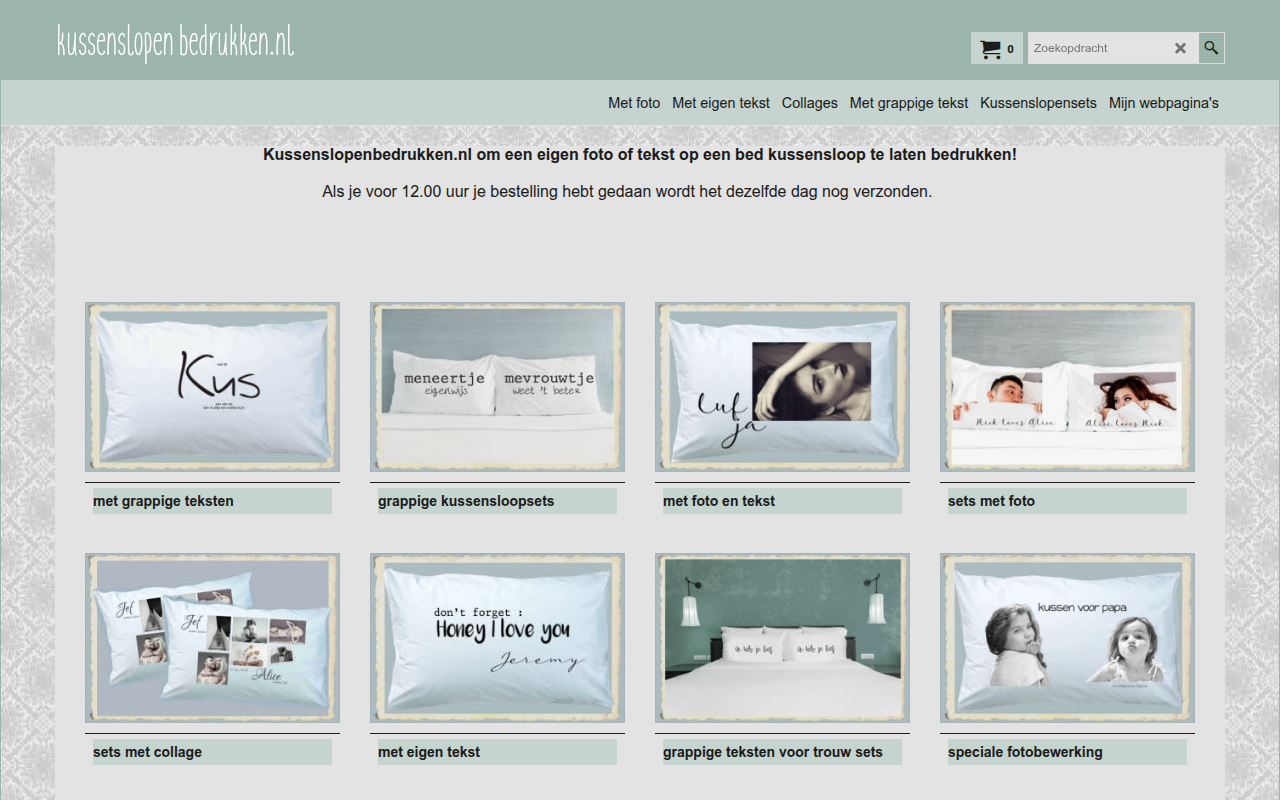Open the bedroom wedding set image
The width and height of the screenshot is (1280, 800).
pos(782,638)
